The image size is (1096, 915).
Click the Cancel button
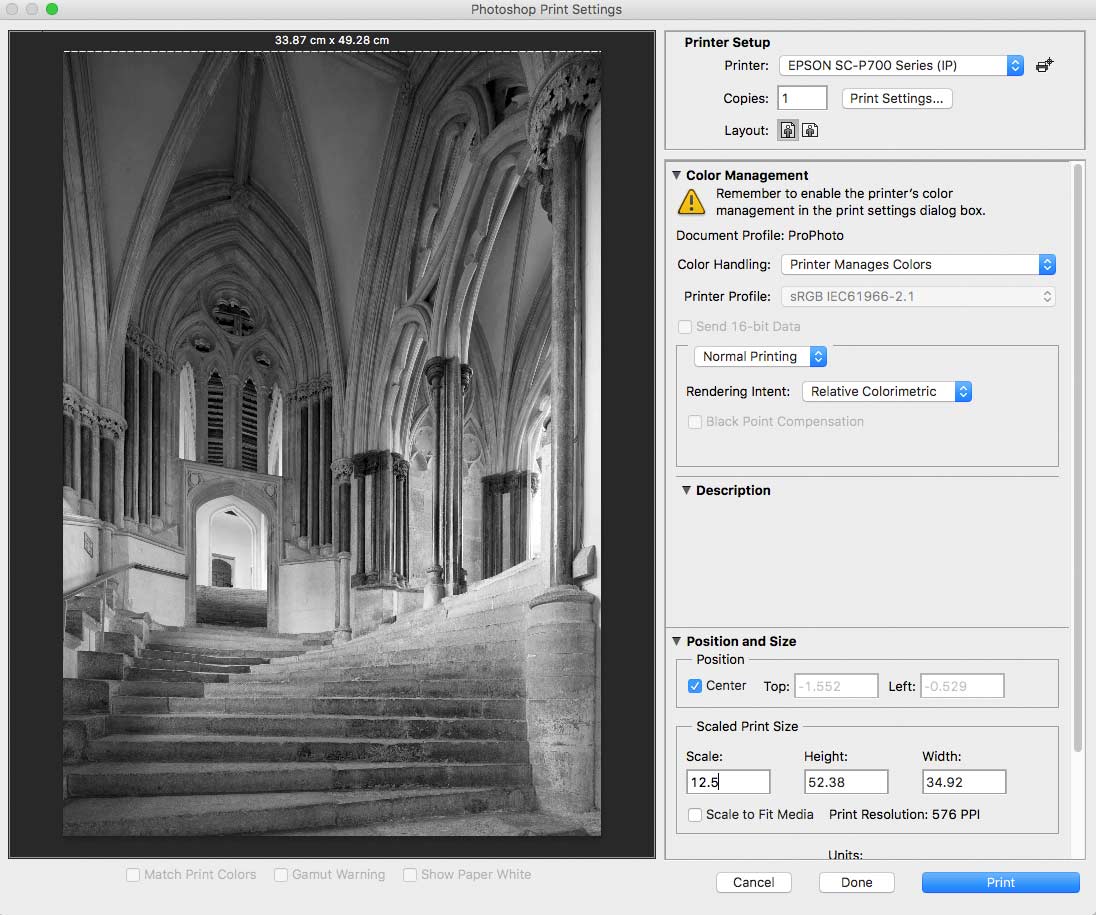pyautogui.click(x=754, y=882)
